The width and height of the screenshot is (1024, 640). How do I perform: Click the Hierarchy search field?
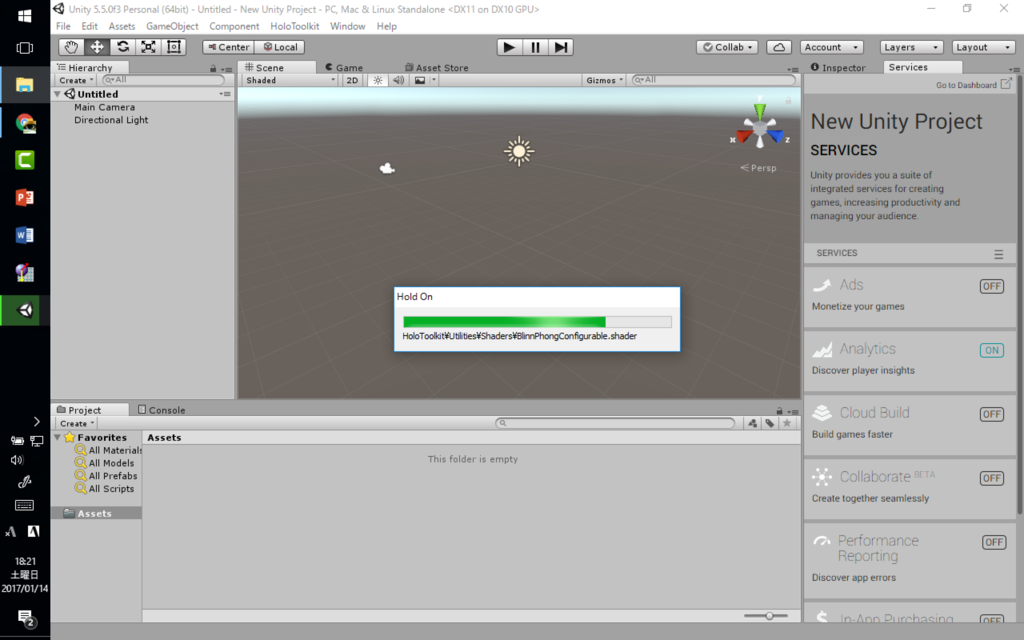(163, 80)
